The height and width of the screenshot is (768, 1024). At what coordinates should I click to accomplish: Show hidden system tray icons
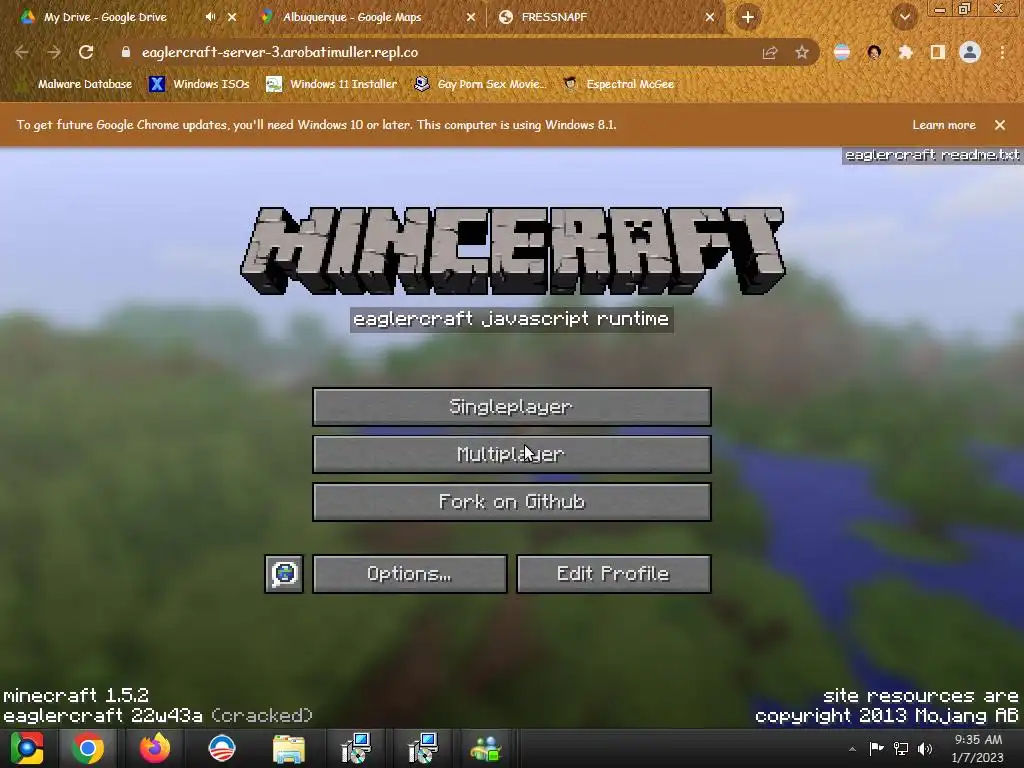click(852, 749)
